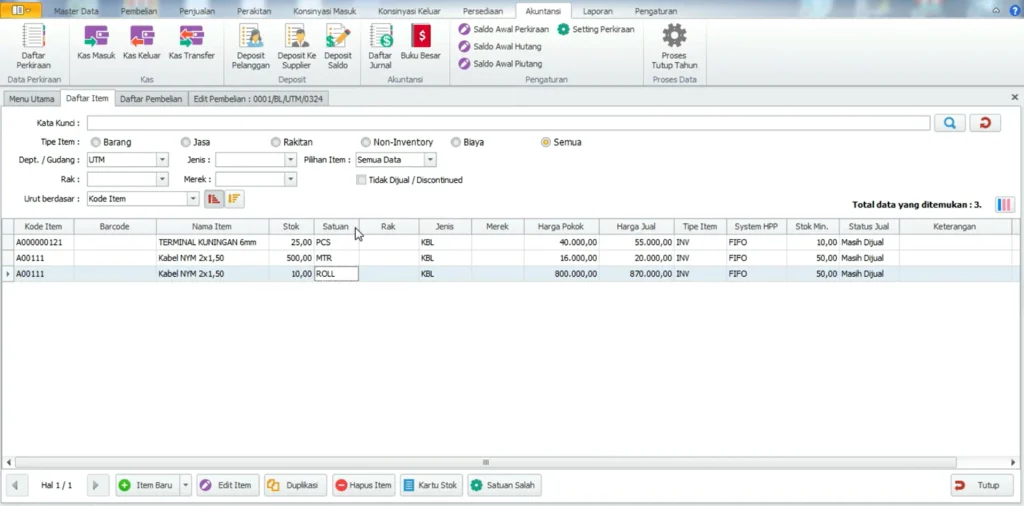Open the application menu button
This screenshot has height=506, width=1024.
22,10
